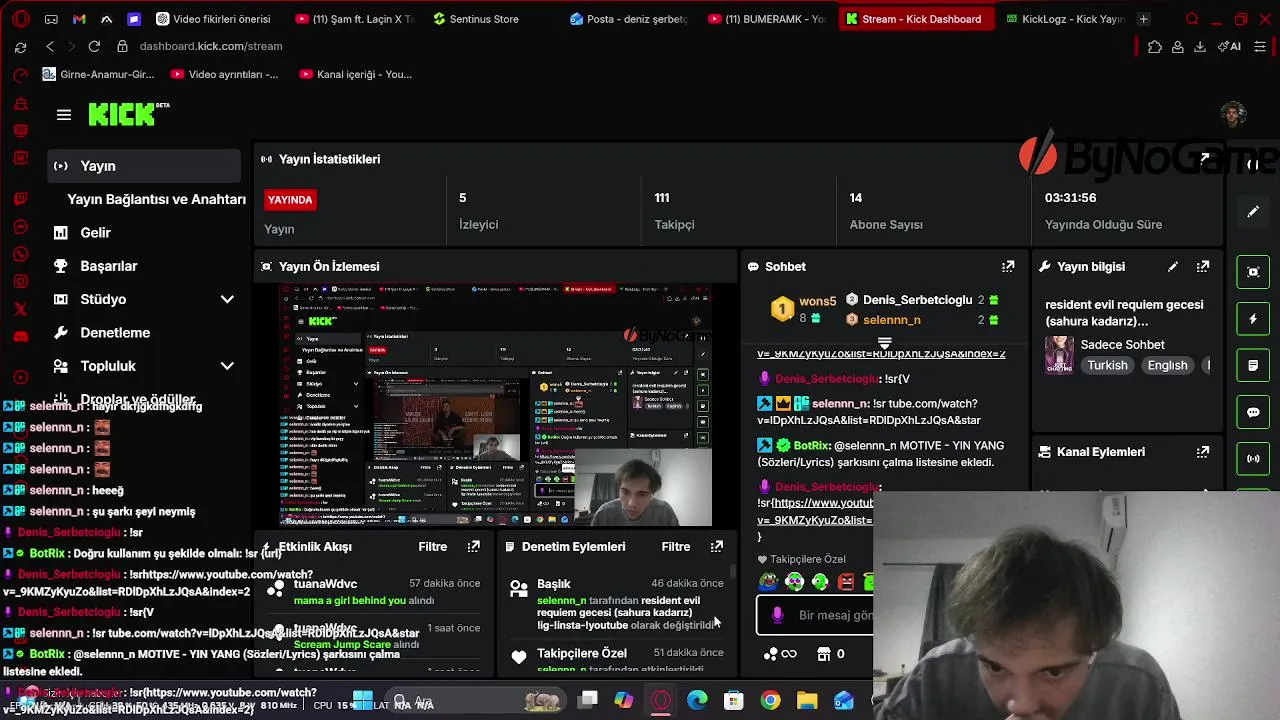Open the user profile avatar menu
Image resolution: width=1280 pixels, height=720 pixels.
pos(1233,114)
